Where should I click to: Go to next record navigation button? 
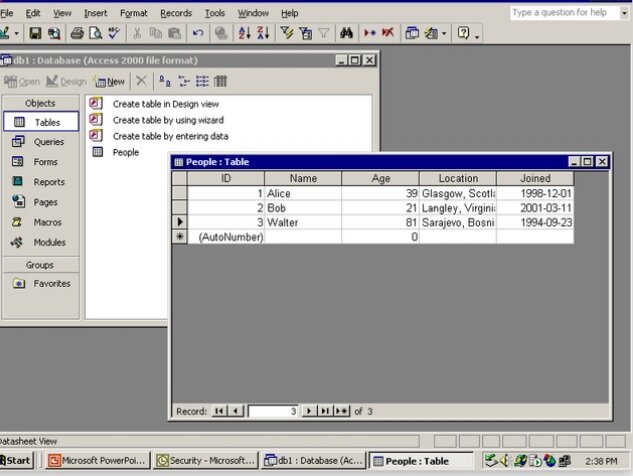(x=309, y=411)
